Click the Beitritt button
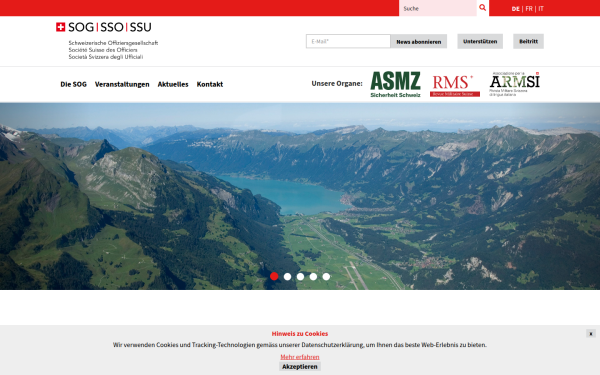Image resolution: width=600 pixels, height=375 pixels. point(528,41)
